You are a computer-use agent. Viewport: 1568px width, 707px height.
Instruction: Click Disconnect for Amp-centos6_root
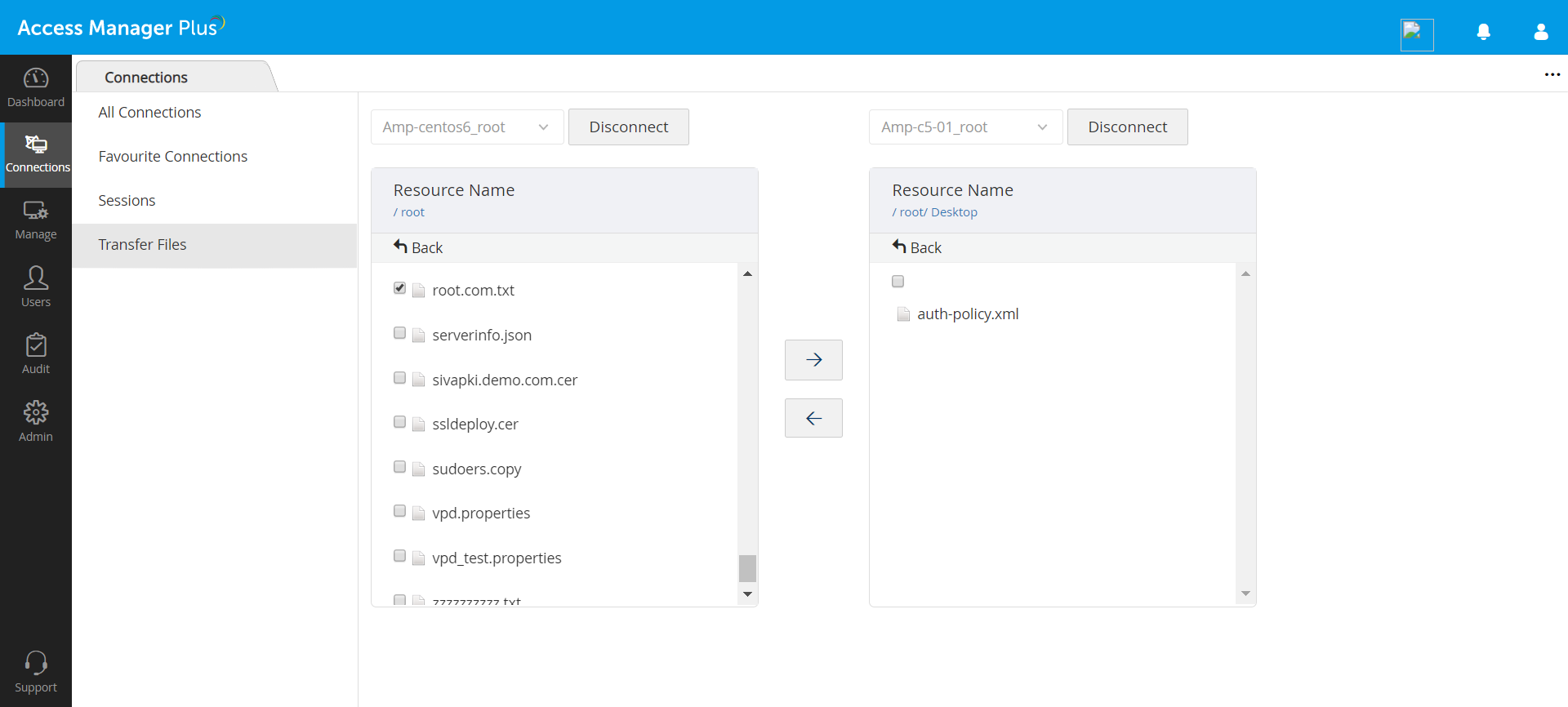[x=628, y=127]
